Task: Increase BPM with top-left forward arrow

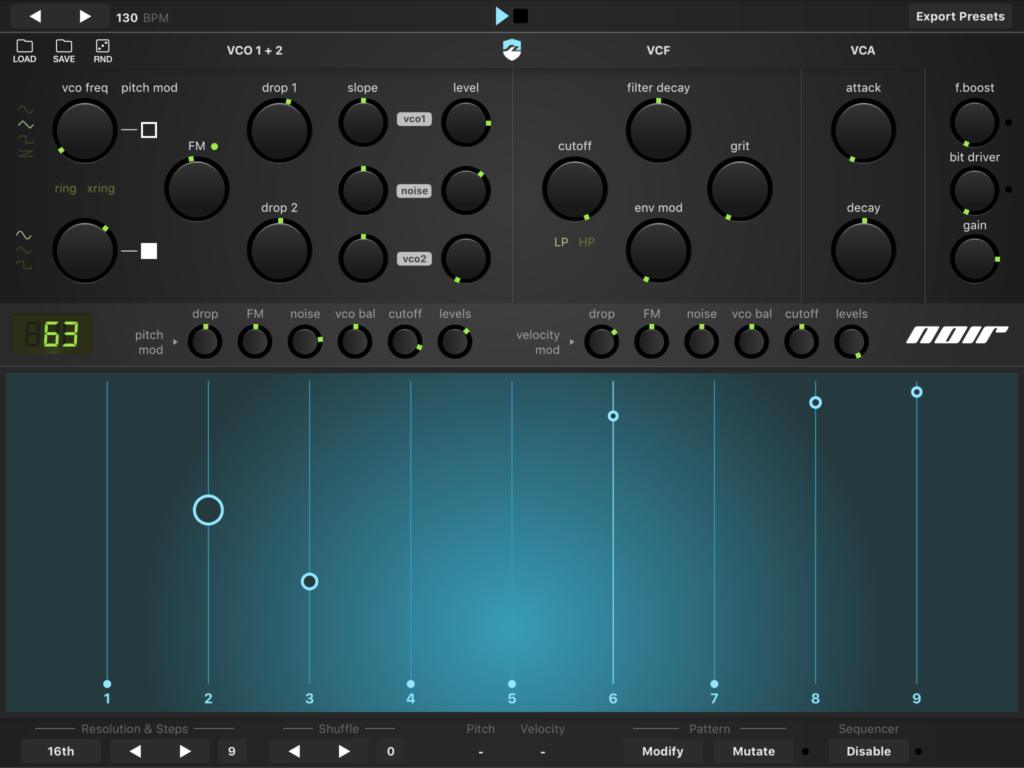Action: click(x=85, y=16)
